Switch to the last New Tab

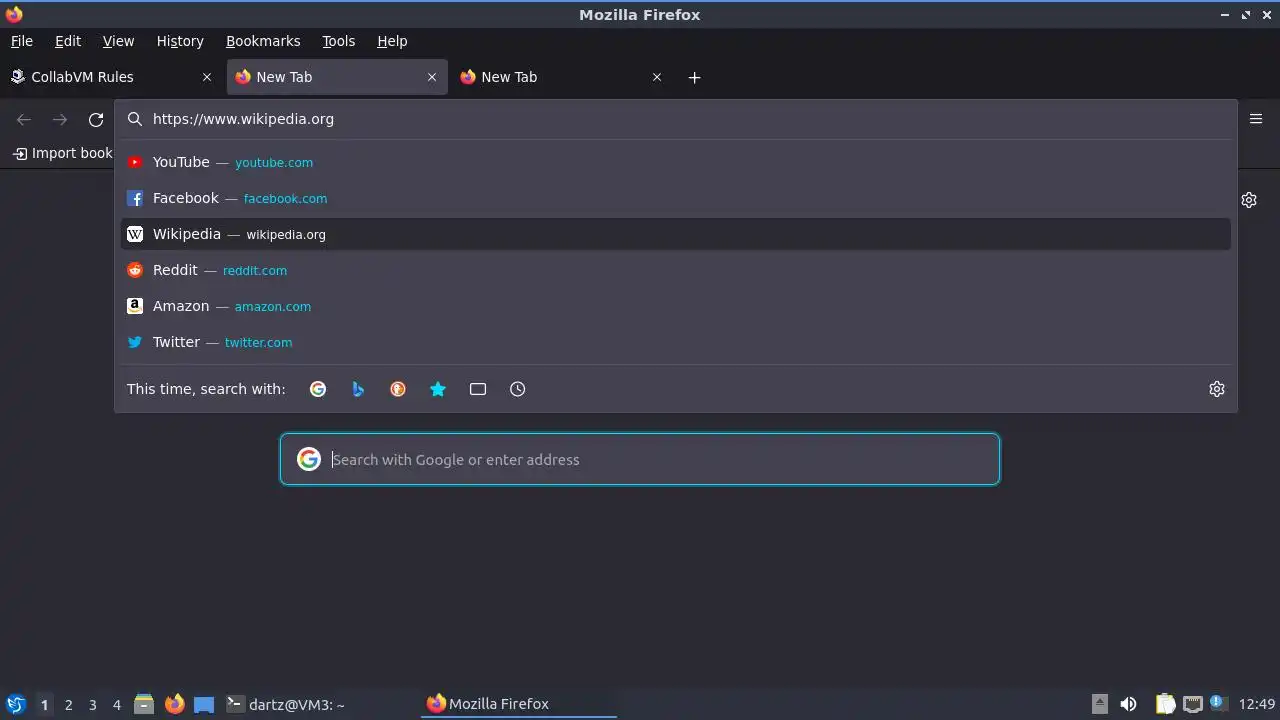point(560,77)
